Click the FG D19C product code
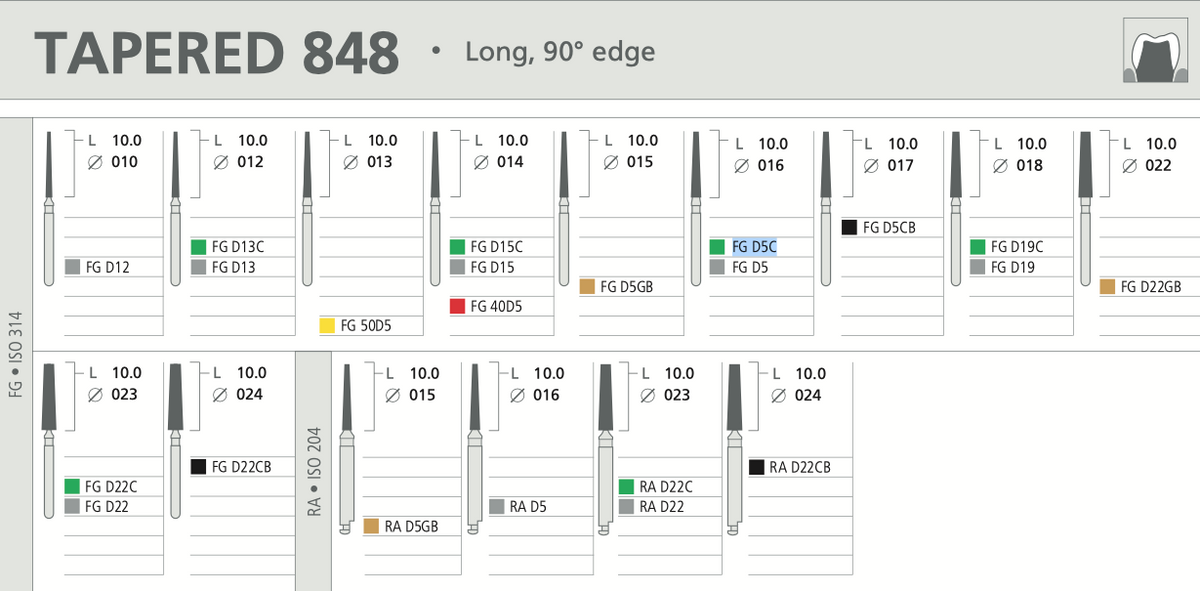The width and height of the screenshot is (1200, 591). [1017, 246]
